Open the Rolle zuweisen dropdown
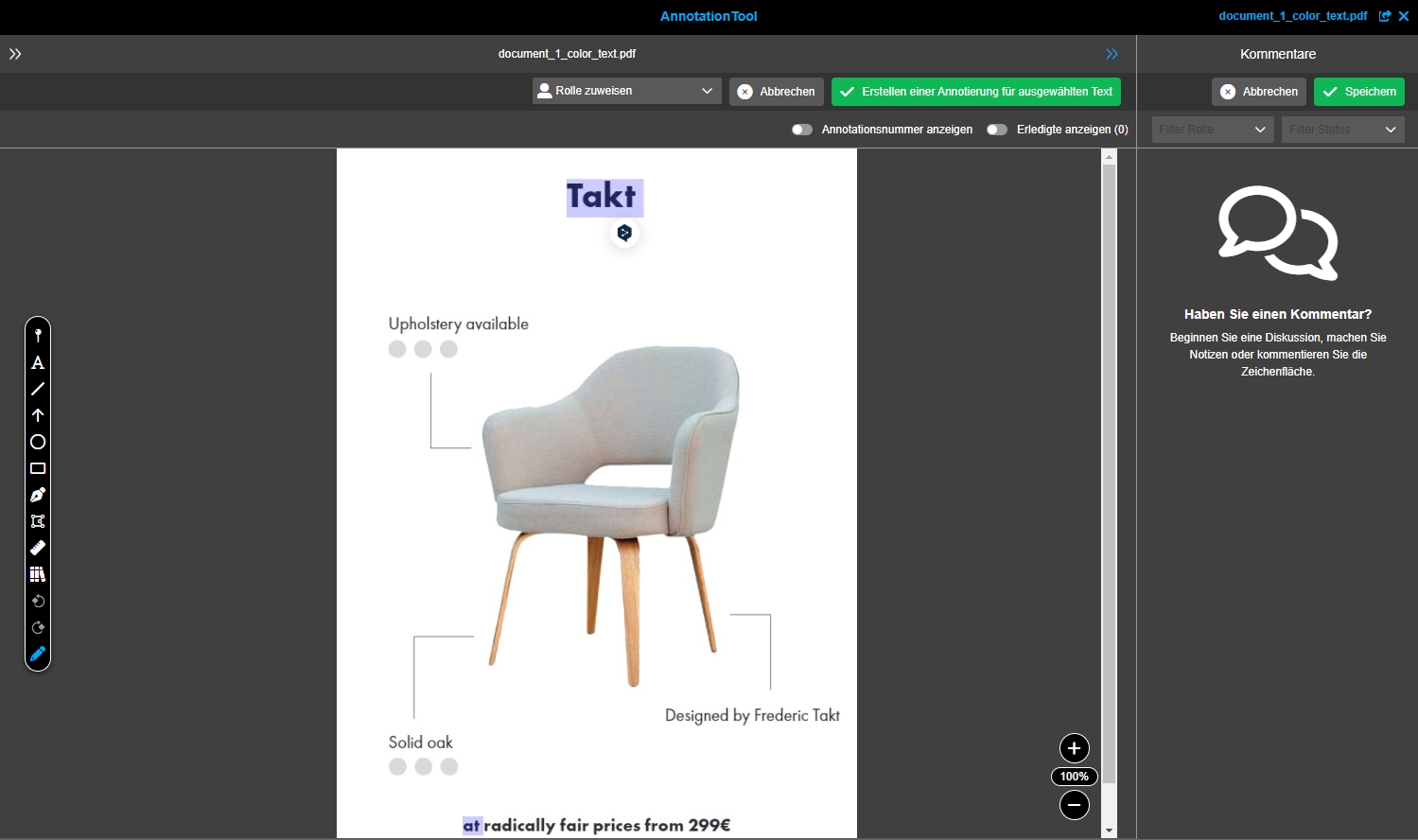Screen dimensions: 1418x840 (x=626, y=91)
